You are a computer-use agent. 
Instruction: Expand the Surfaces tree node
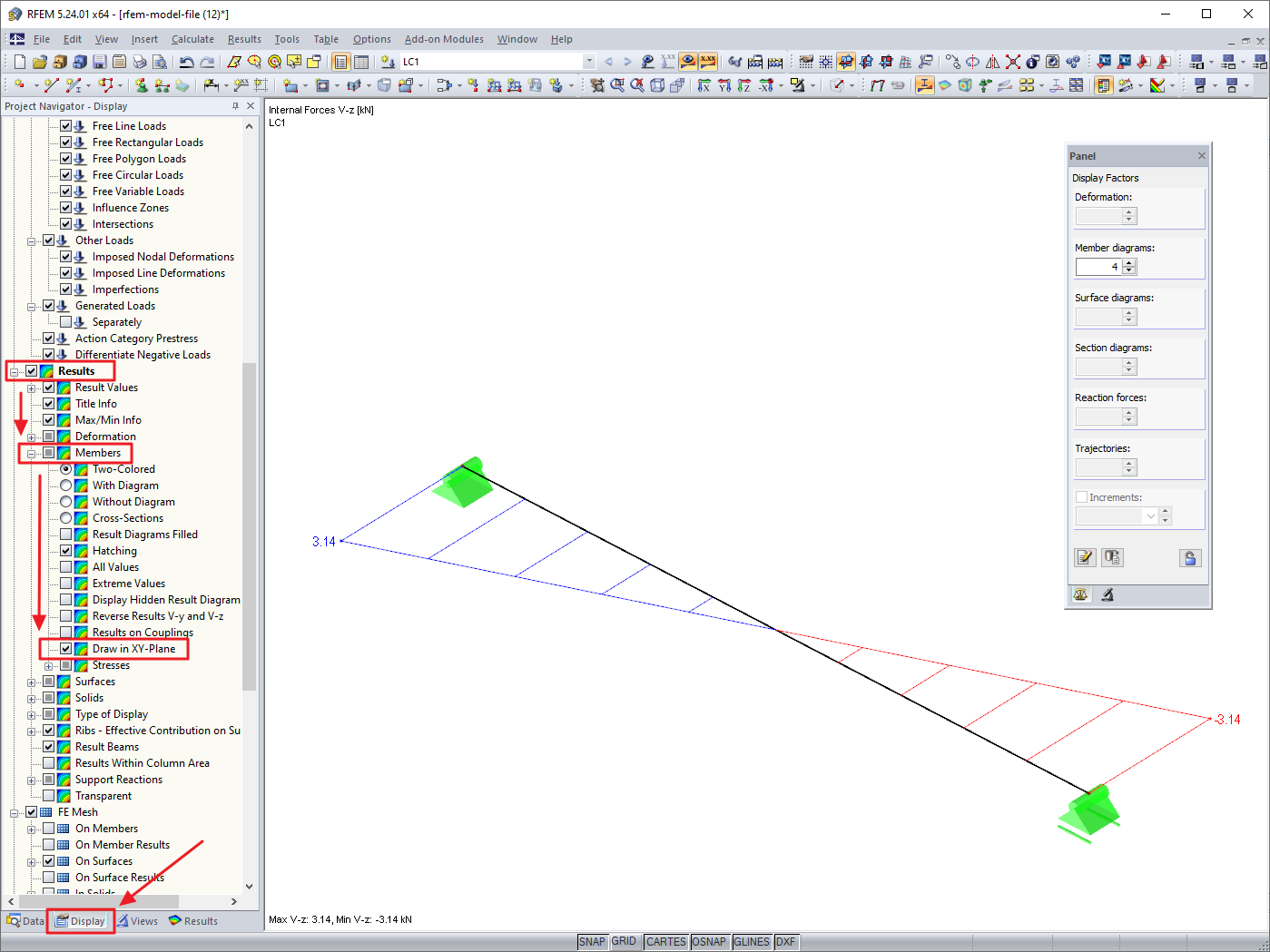pos(31,682)
